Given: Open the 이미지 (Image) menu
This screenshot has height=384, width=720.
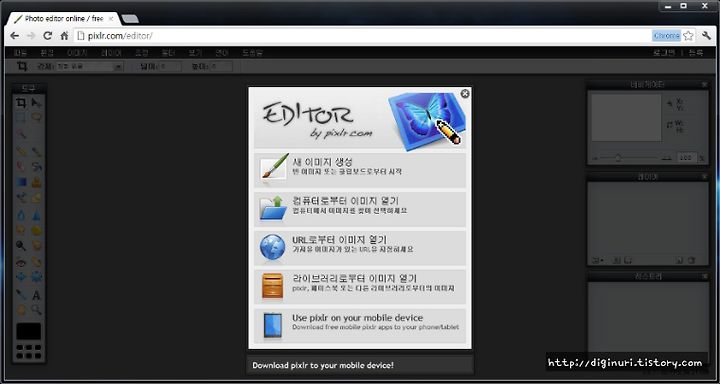Looking at the screenshot, I should tap(77, 53).
